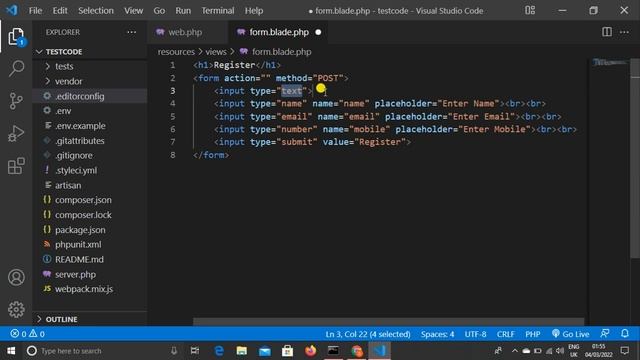Start Go Live server
The width and height of the screenshot is (640, 360).
tap(570, 334)
